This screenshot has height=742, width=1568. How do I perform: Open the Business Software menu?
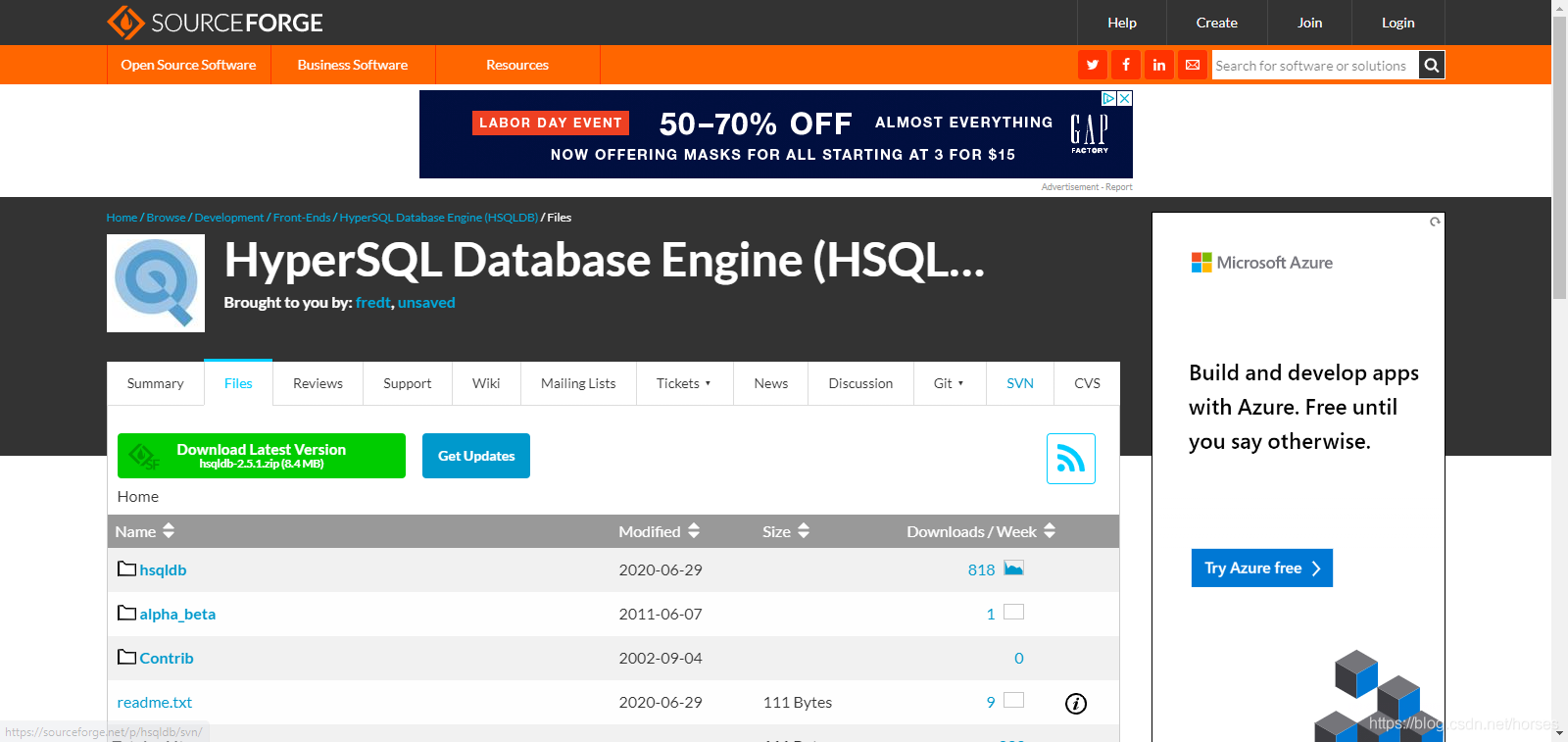(x=353, y=65)
